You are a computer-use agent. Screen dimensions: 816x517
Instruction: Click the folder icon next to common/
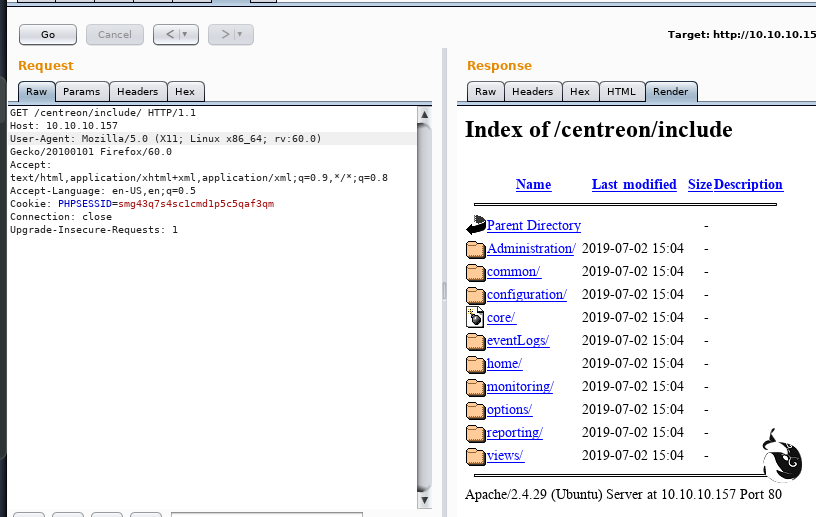(475, 272)
